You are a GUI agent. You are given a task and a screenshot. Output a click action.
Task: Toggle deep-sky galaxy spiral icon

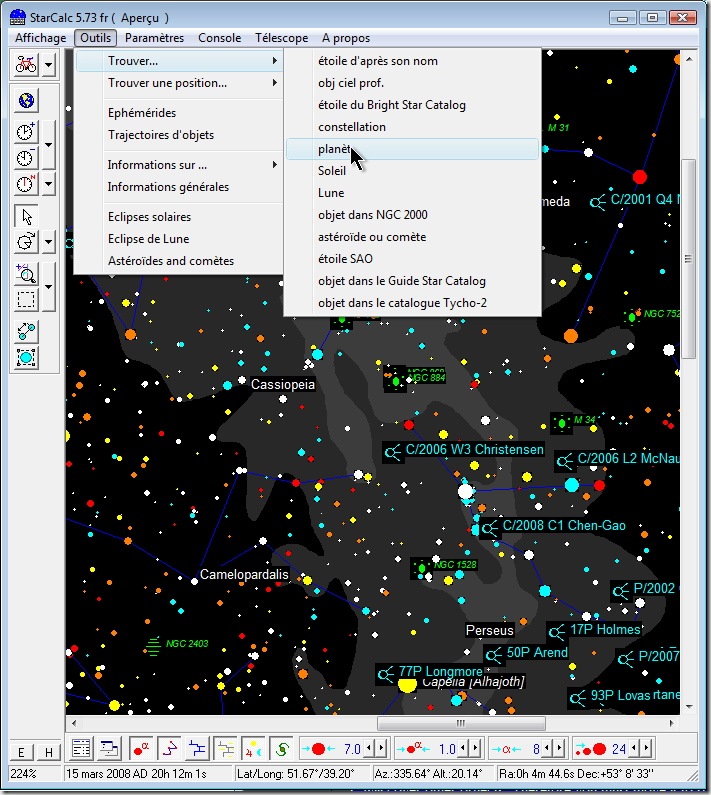(281, 748)
